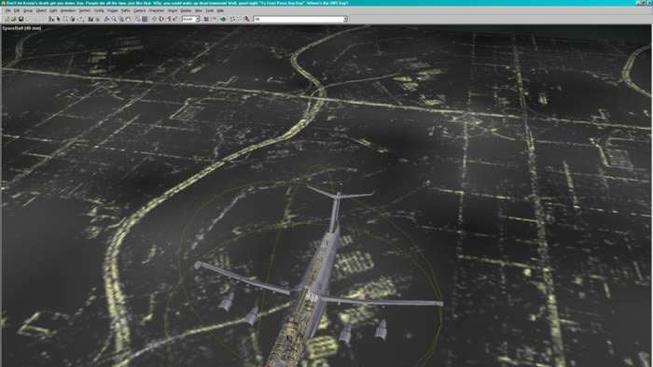Click the Open file folder icon
The image size is (653, 367).
[x=14, y=19]
